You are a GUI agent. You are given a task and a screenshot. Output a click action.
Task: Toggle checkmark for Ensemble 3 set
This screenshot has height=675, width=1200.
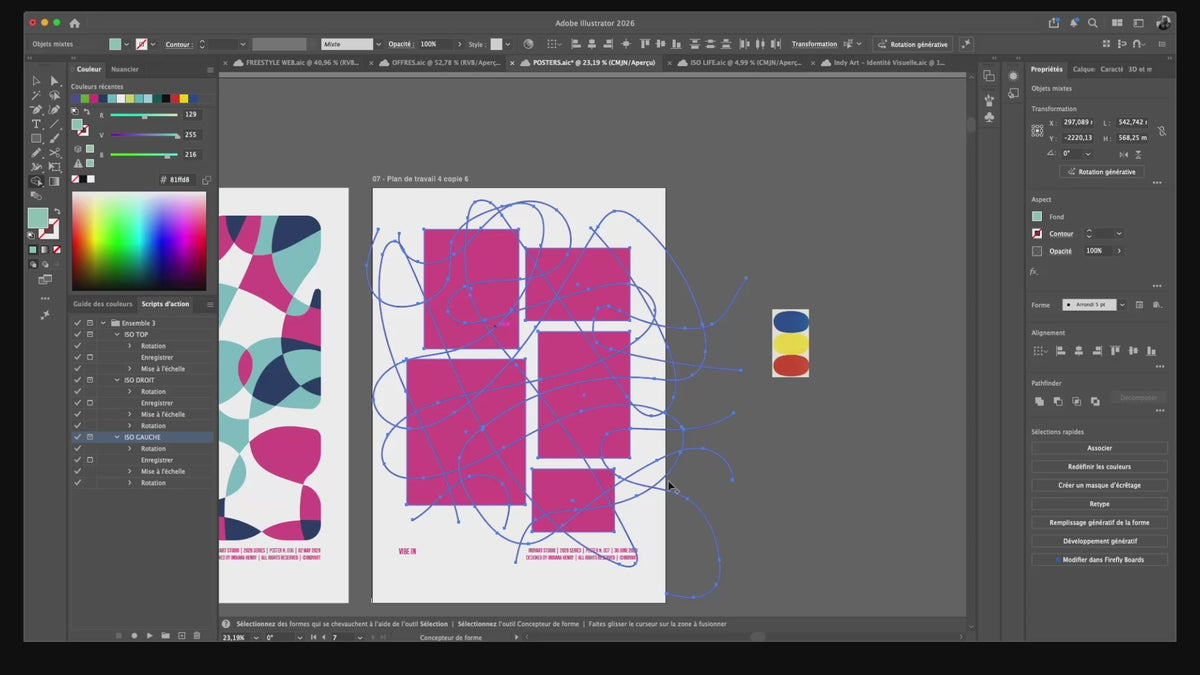pyautogui.click(x=77, y=323)
